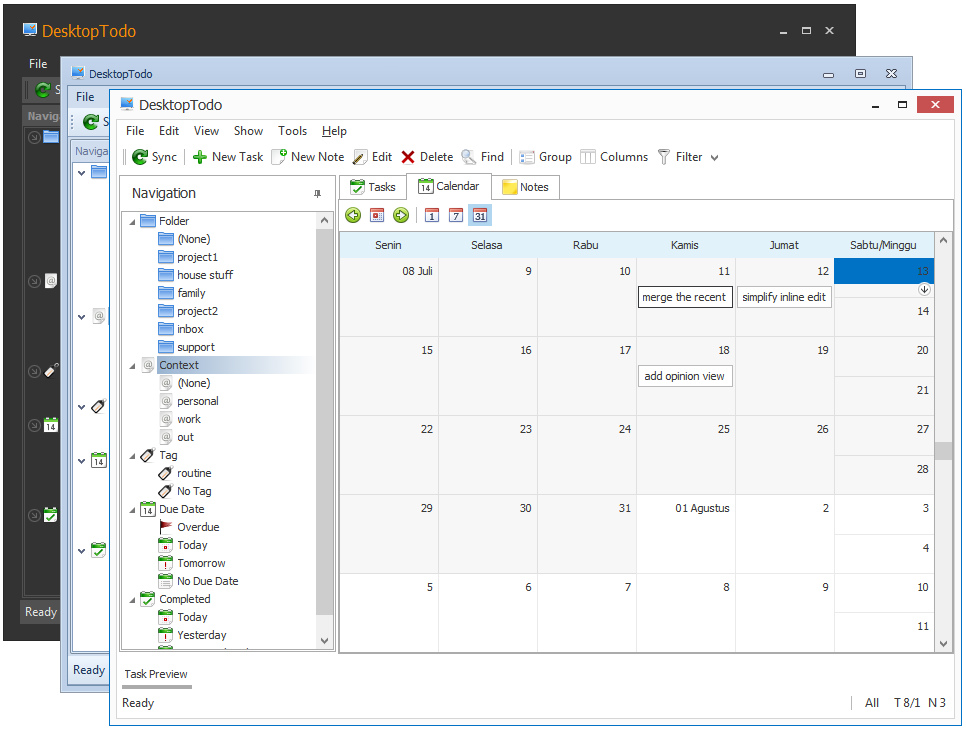Open the Filter dropdown arrow
966x731 pixels.
(714, 158)
